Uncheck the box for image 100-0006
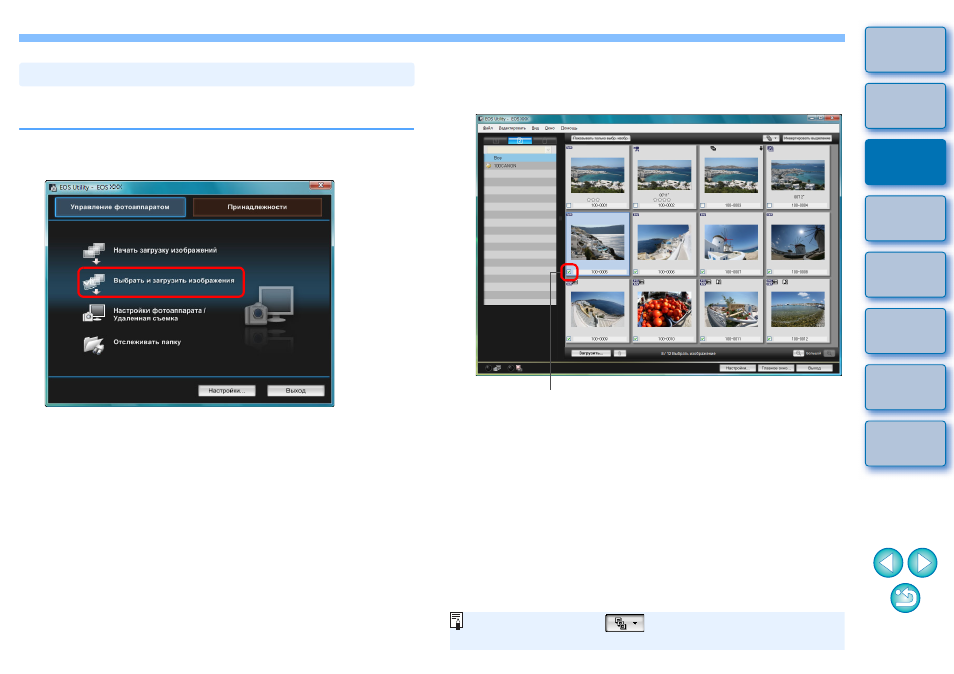Image resolution: width=954 pixels, height=674 pixels. [x=636, y=272]
